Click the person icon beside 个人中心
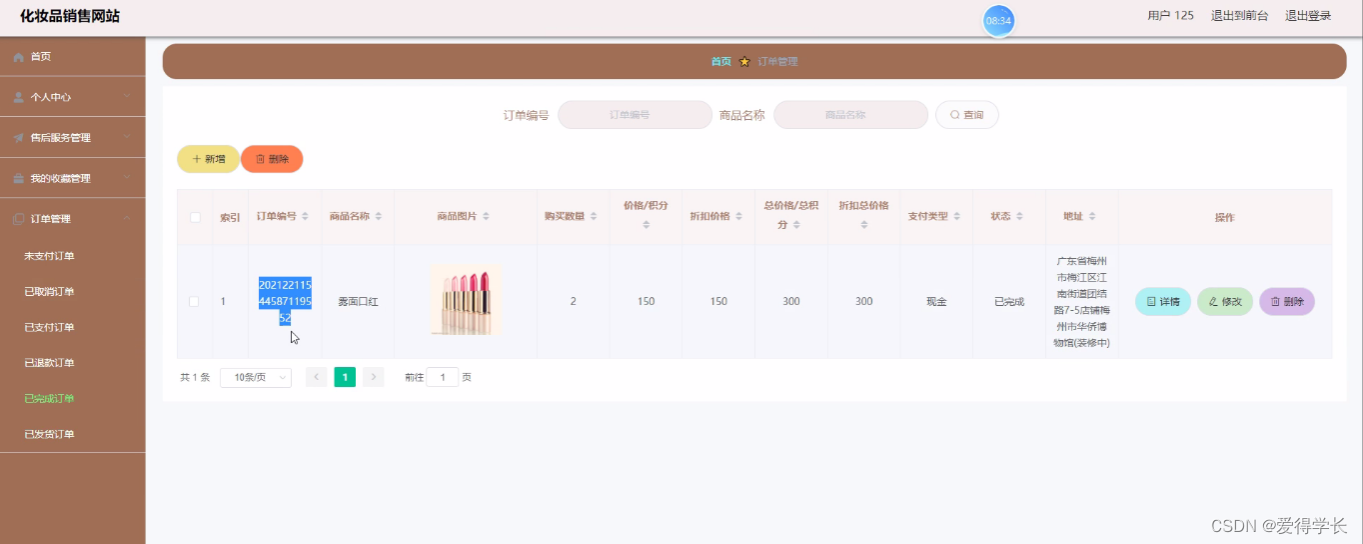Viewport: 1363px width, 544px height. (18, 97)
